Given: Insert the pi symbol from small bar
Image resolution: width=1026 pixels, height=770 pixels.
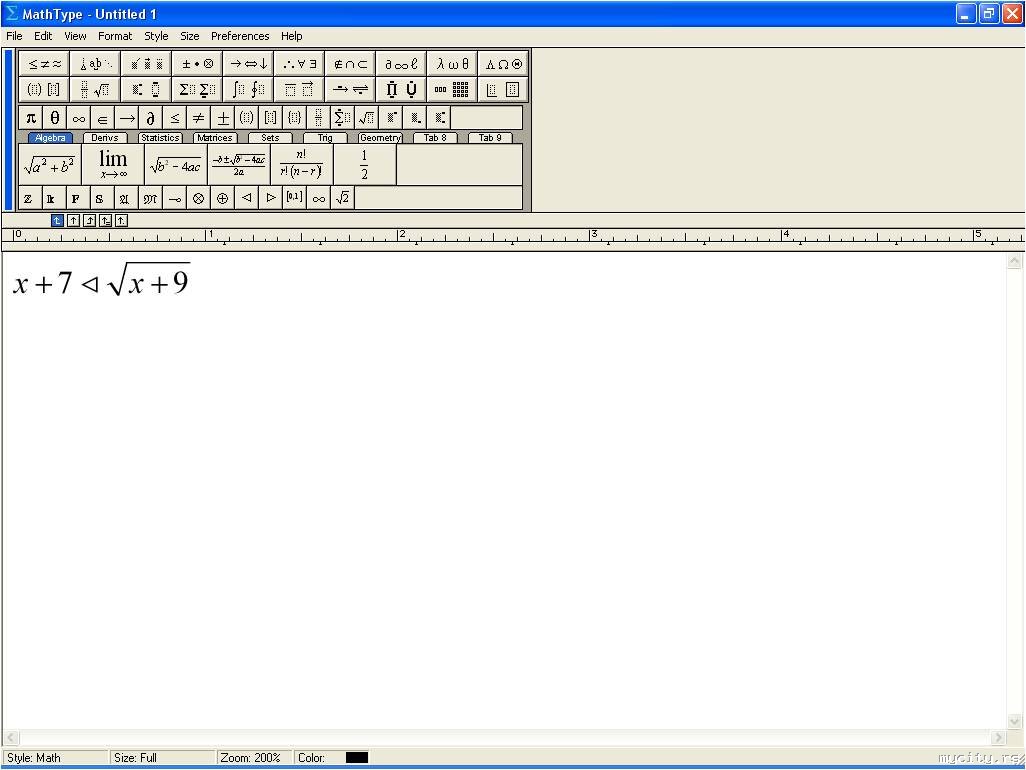Looking at the screenshot, I should 31,118.
